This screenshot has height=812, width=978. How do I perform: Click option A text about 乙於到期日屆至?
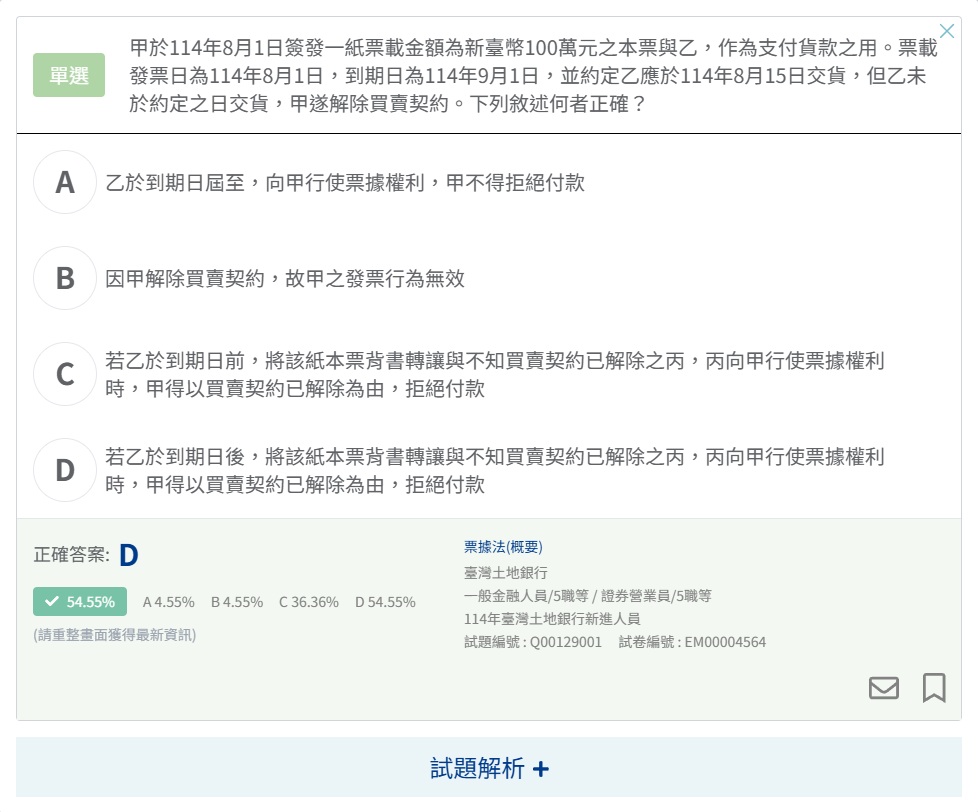[345, 183]
